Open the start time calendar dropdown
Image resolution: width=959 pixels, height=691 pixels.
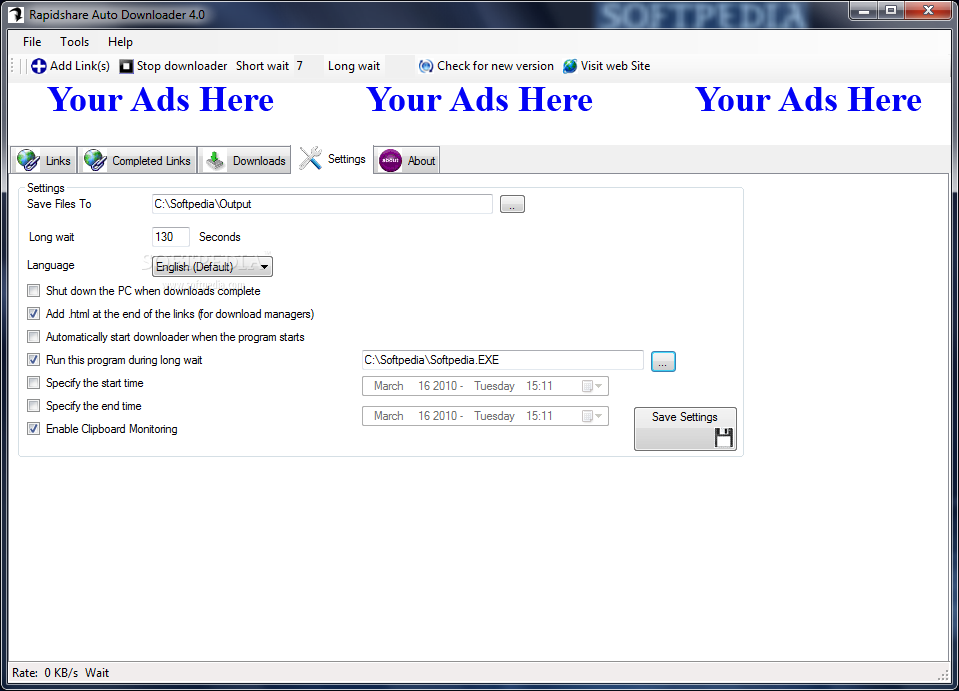(592, 386)
